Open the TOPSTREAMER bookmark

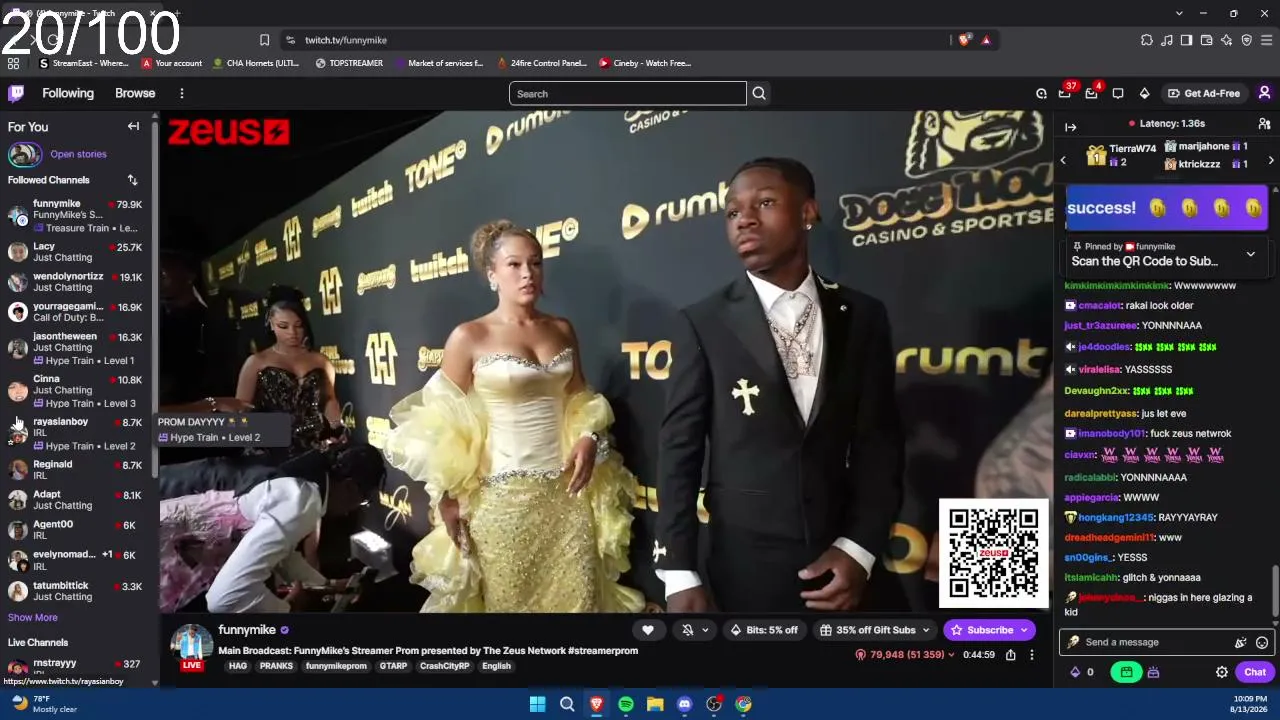(349, 63)
